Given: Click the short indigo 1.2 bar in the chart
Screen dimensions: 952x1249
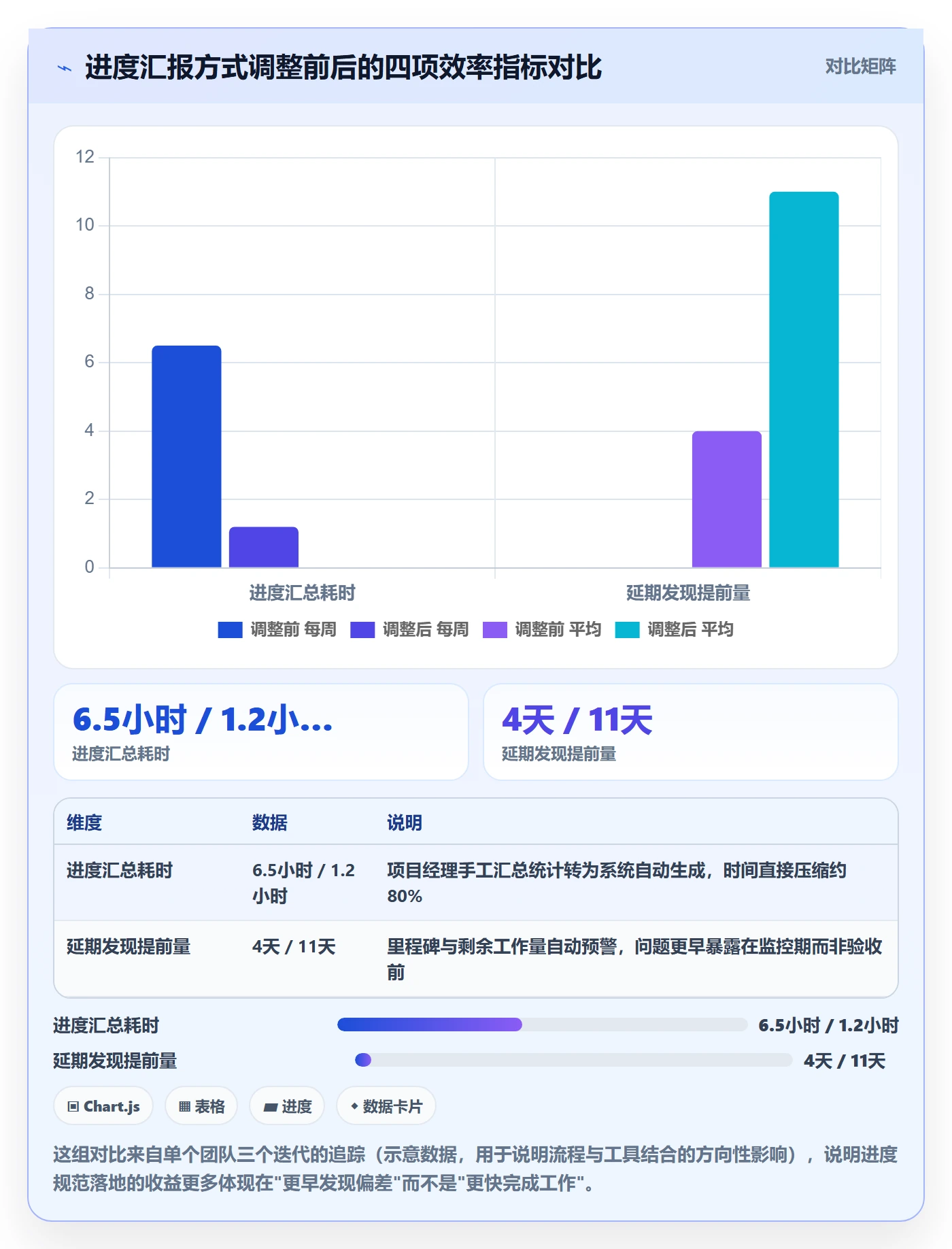Looking at the screenshot, I should coord(264,547).
